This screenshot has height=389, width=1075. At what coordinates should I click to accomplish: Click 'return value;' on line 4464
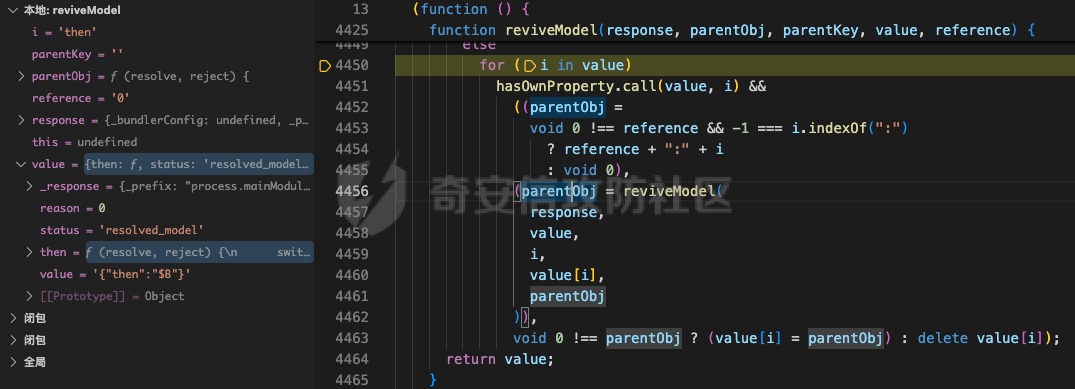[x=499, y=359]
